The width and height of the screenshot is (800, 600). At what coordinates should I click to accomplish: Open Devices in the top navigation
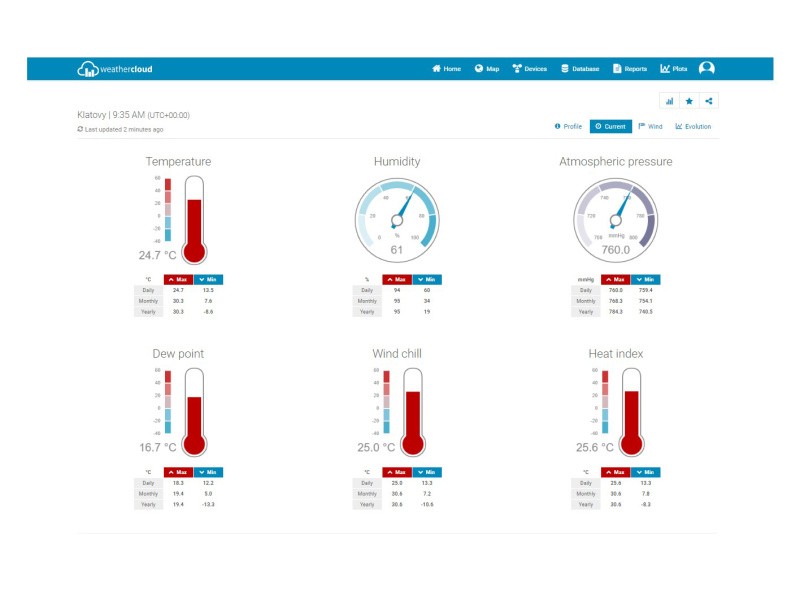point(529,69)
